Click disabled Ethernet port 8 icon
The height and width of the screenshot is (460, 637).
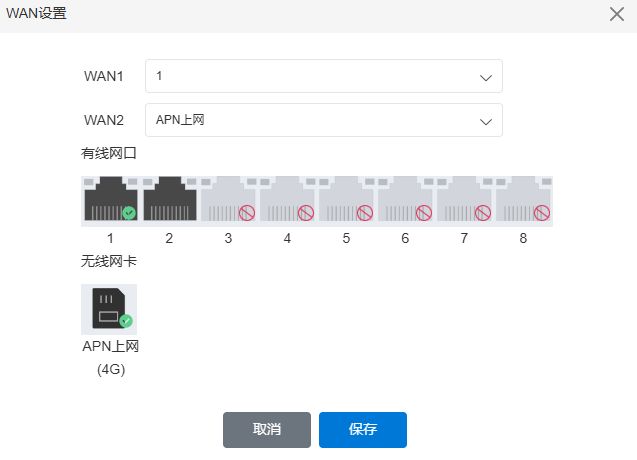click(523, 199)
